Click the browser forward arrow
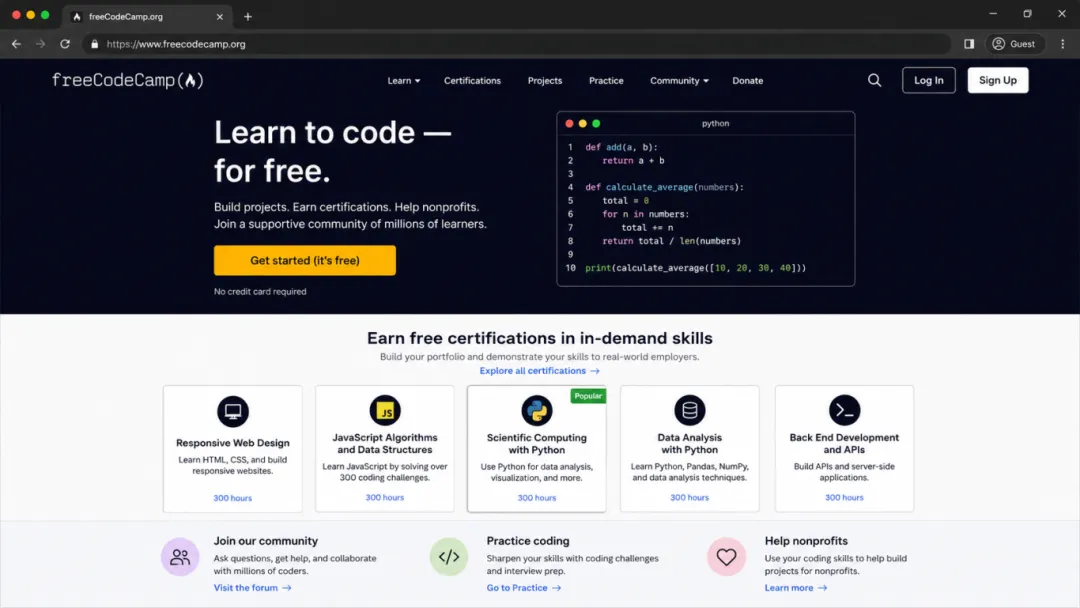The image size is (1080, 608). tap(40, 44)
